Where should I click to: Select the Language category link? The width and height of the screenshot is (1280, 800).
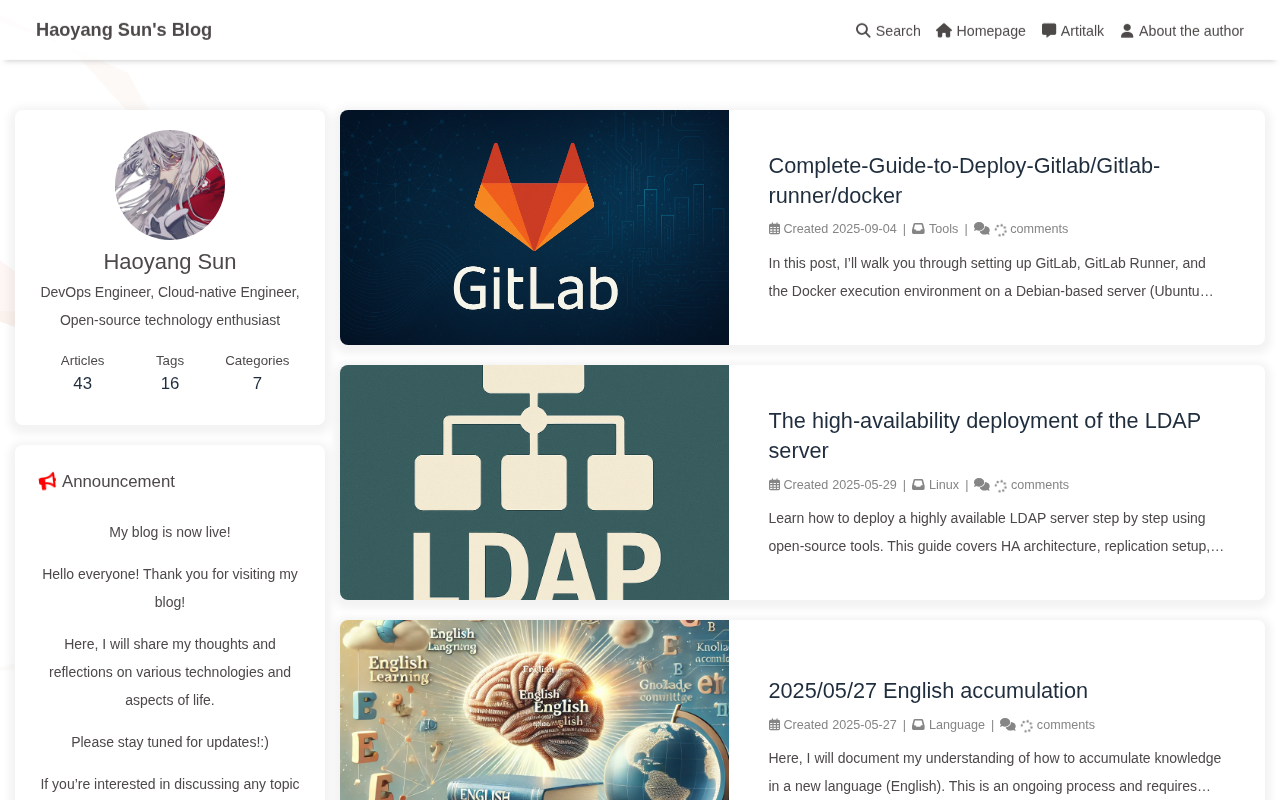click(957, 725)
